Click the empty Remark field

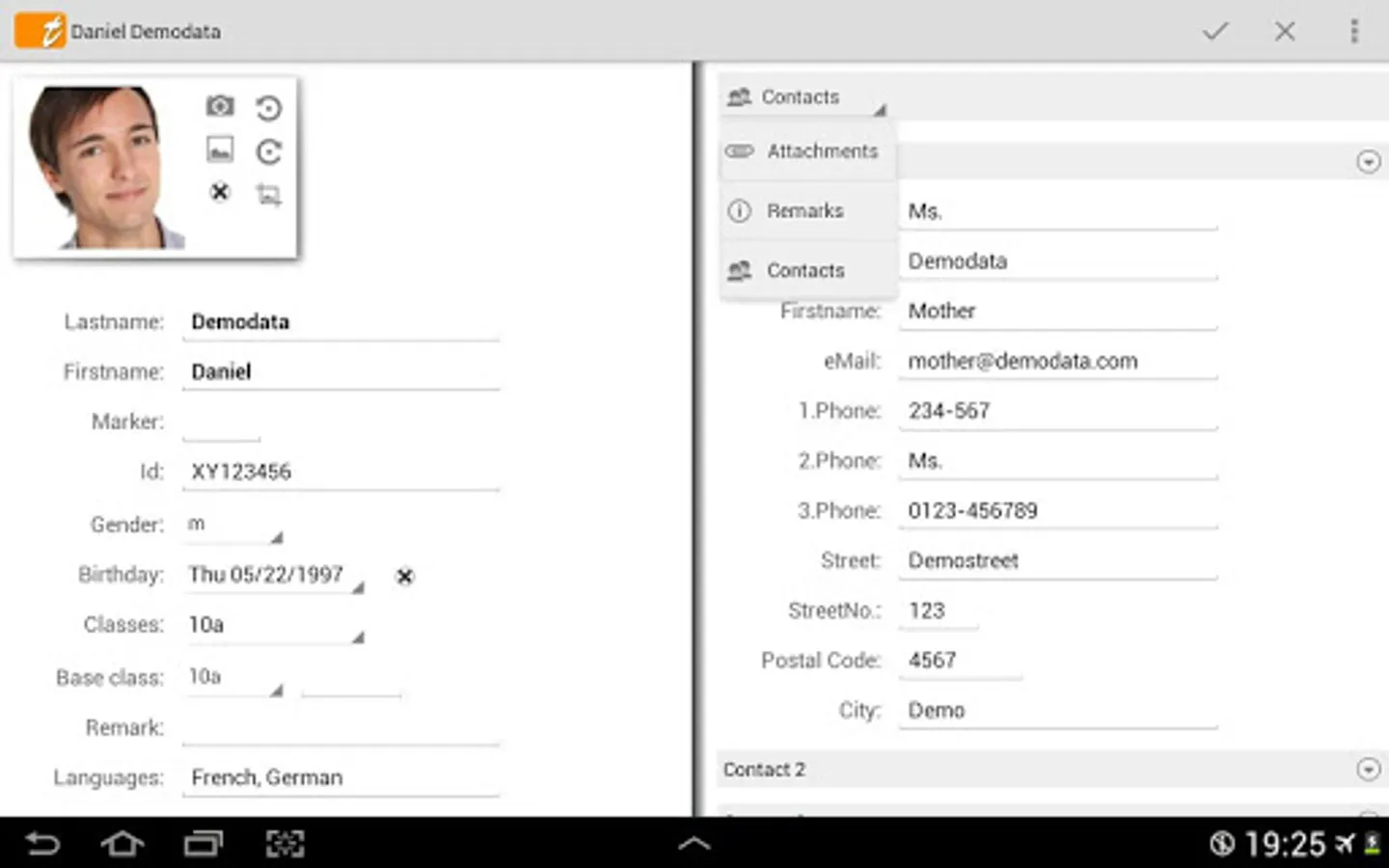tap(340, 728)
